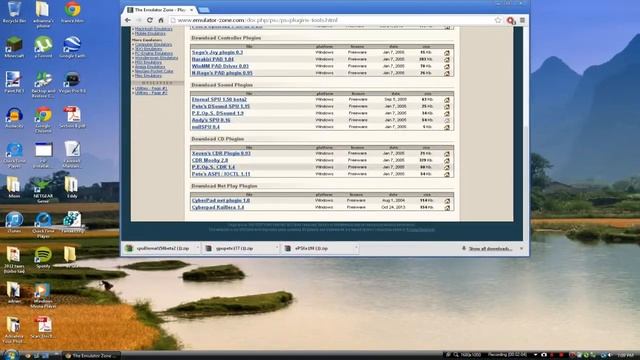The width and height of the screenshot is (640, 360).
Task: Close the downloads bar
Action: (x=521, y=248)
